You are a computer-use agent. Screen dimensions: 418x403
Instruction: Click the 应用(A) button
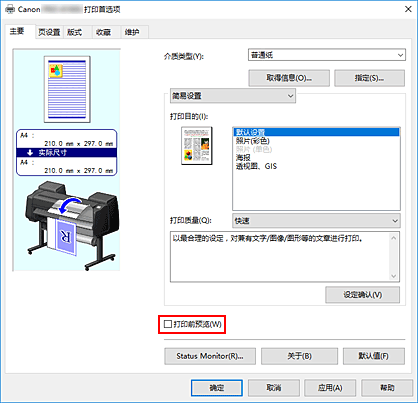pos(330,388)
